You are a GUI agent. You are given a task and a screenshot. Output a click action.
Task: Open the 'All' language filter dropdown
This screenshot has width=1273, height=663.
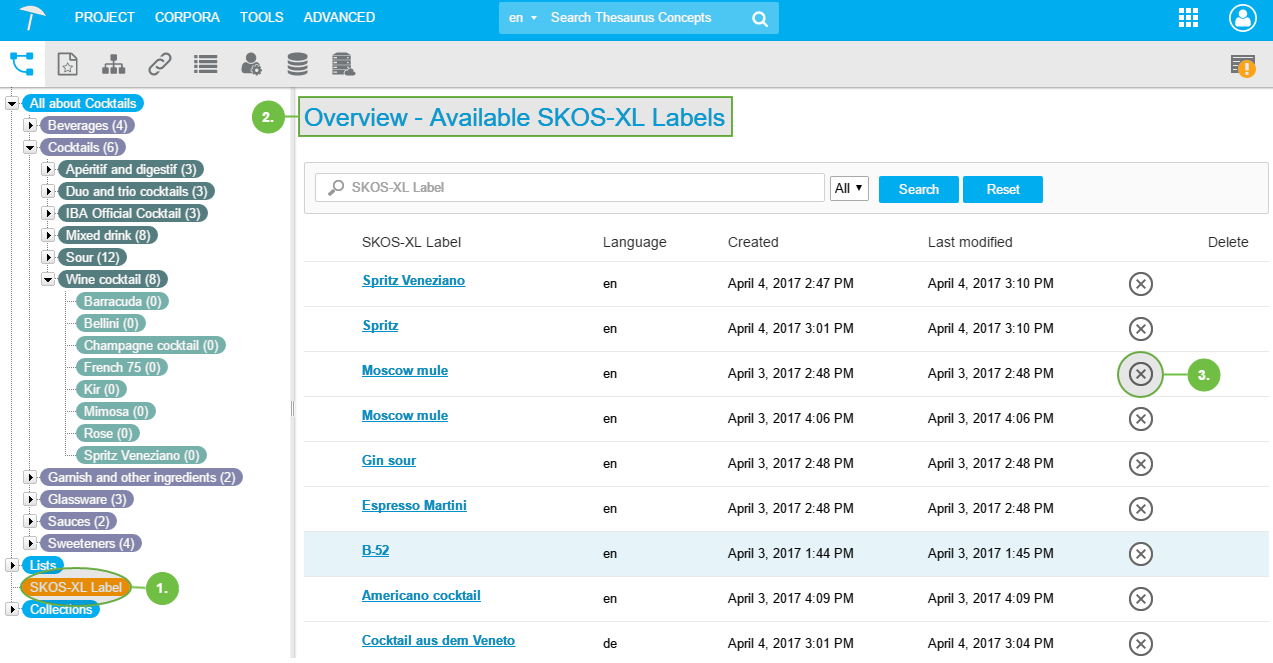[849, 189]
